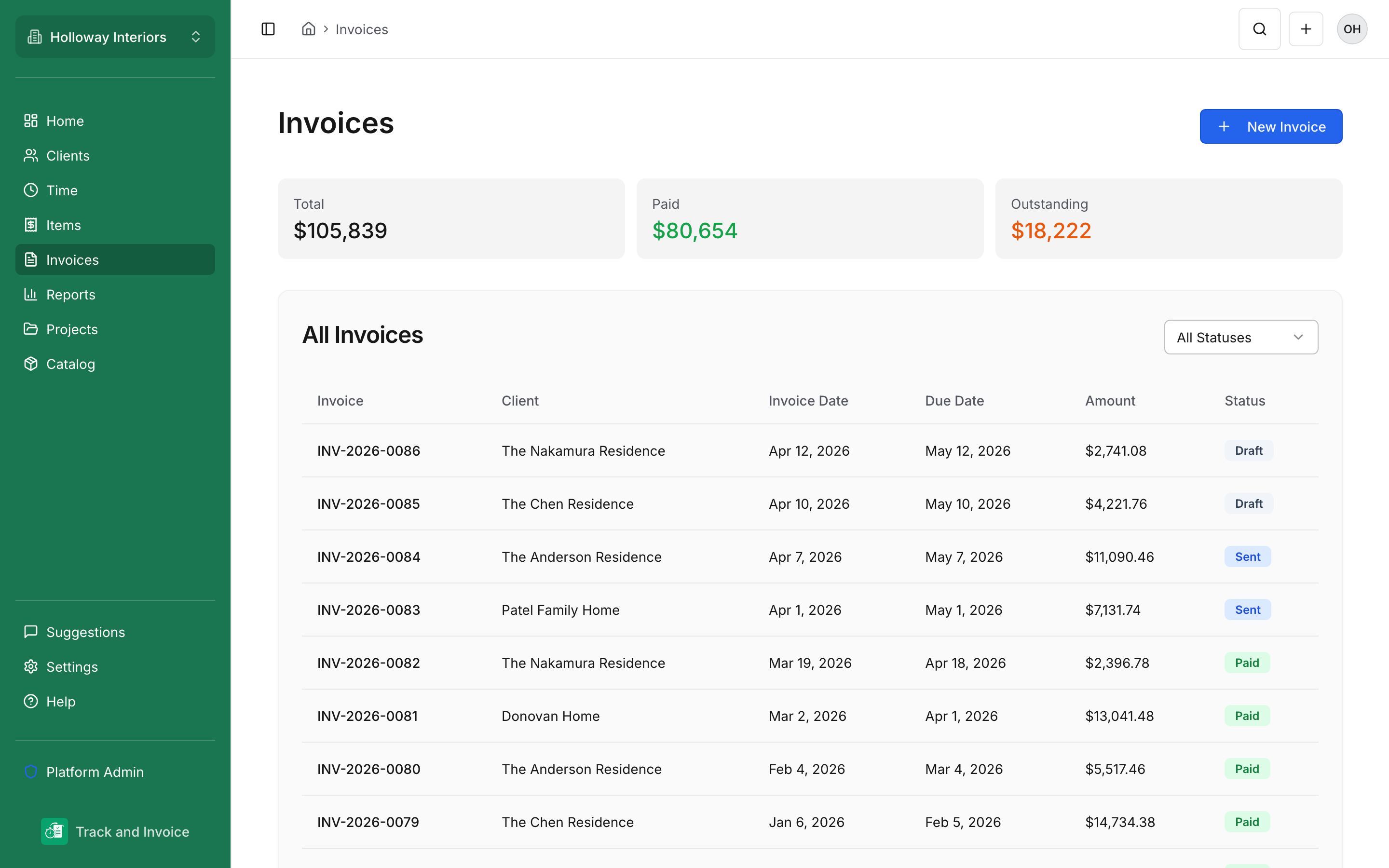Open the OH user avatar menu
Viewport: 1389px width, 868px height.
(x=1352, y=29)
